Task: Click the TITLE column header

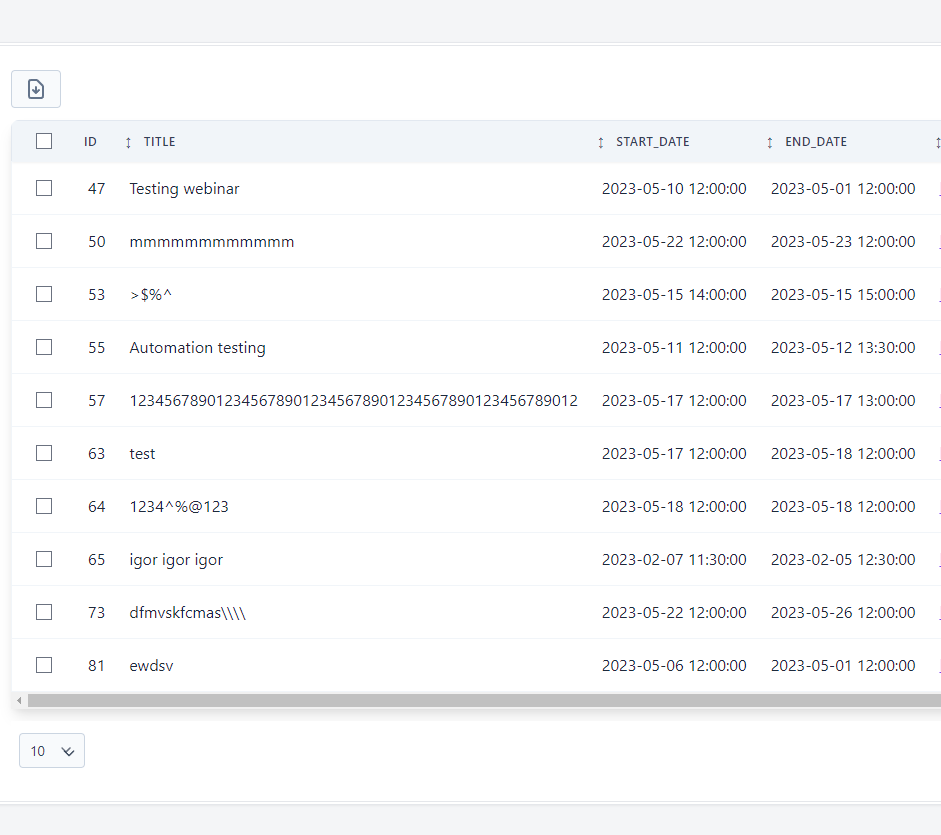Action: point(159,142)
